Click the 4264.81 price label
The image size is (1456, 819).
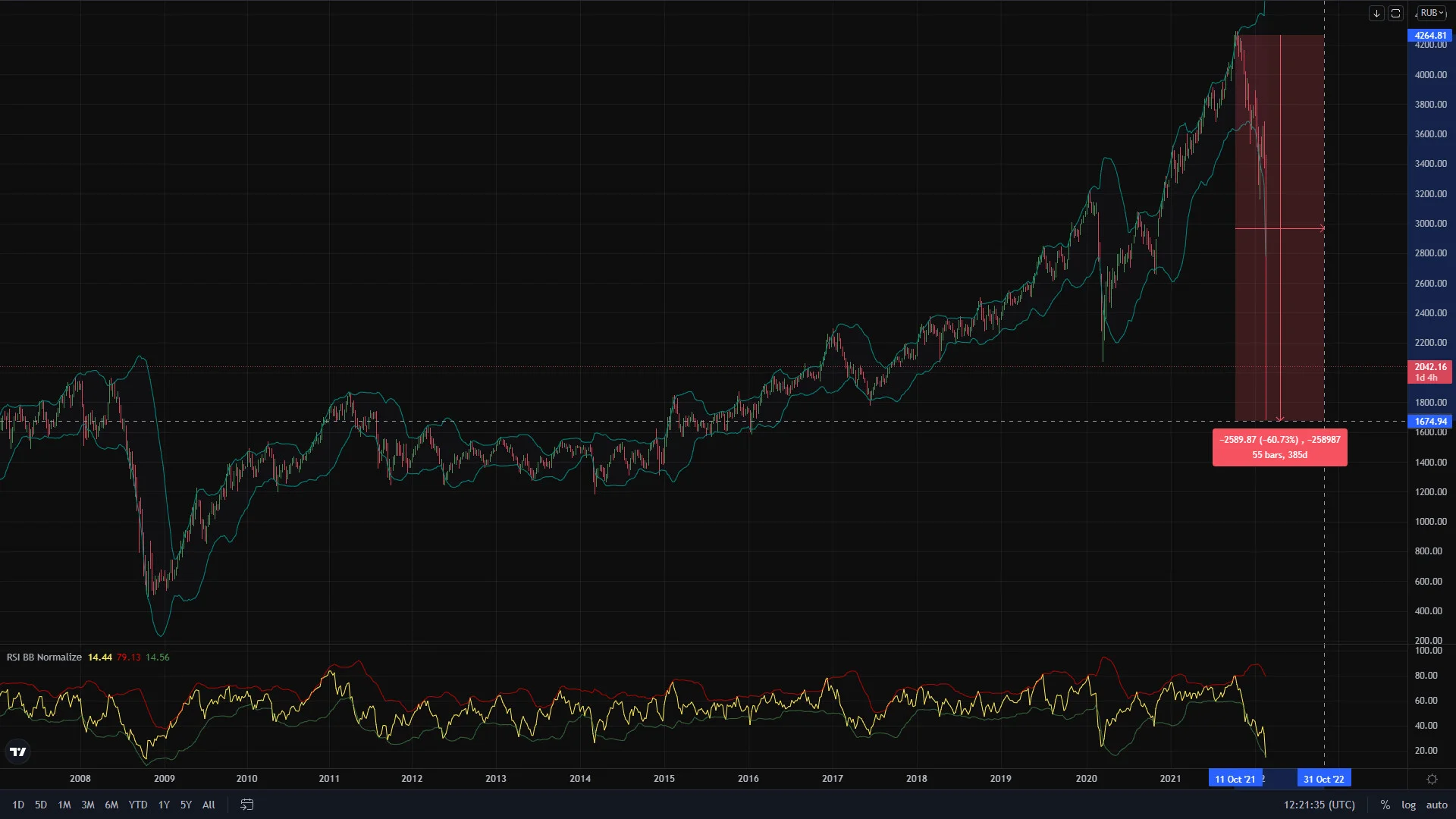pyautogui.click(x=1430, y=36)
